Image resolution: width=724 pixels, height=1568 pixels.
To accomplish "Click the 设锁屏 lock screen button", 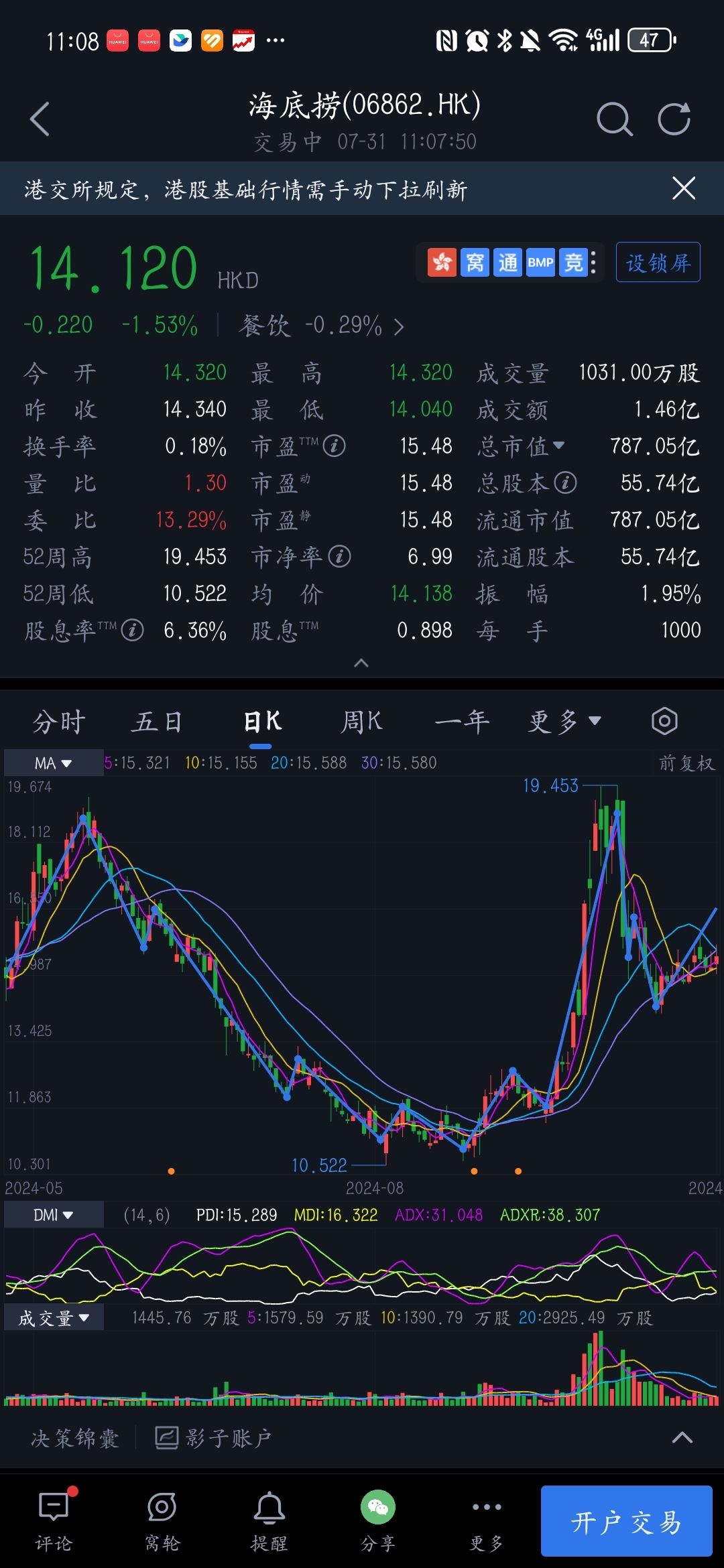I will point(658,262).
